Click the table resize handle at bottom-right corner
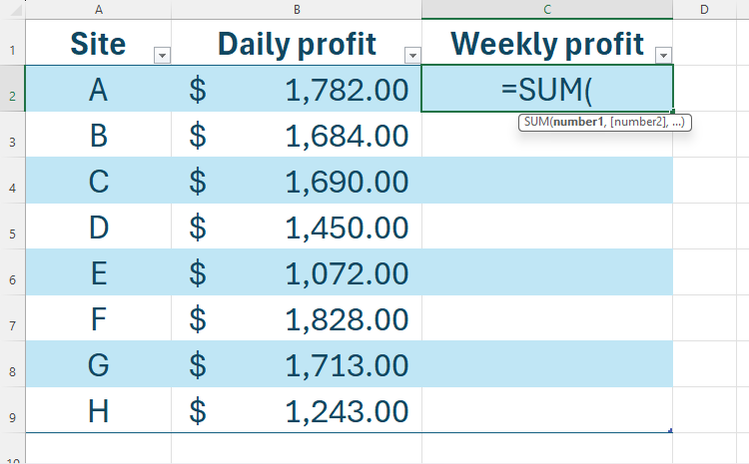749x464 pixels. click(670, 431)
